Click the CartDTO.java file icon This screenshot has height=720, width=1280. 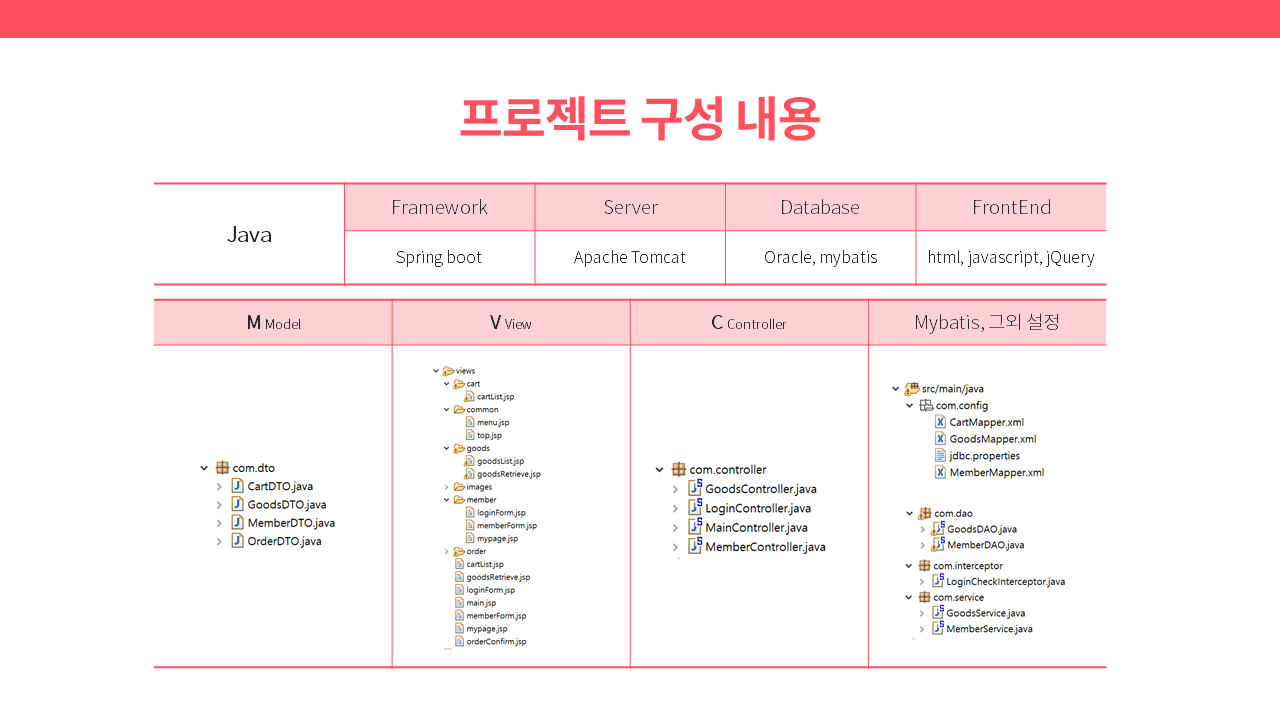coord(237,486)
